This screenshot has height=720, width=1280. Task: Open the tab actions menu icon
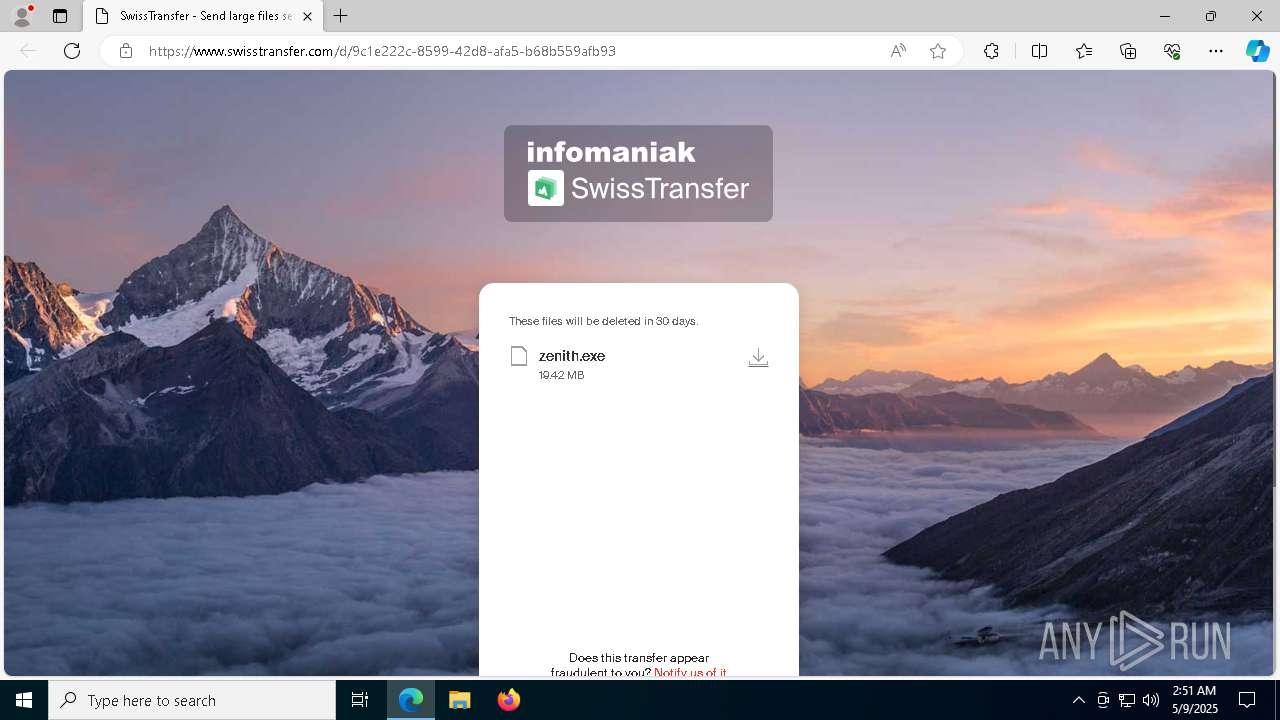pyautogui.click(x=60, y=16)
